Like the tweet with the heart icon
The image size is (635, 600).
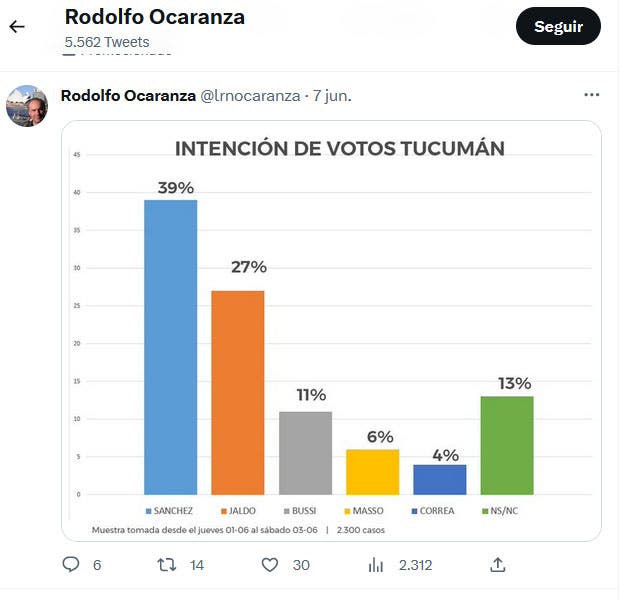(x=270, y=564)
